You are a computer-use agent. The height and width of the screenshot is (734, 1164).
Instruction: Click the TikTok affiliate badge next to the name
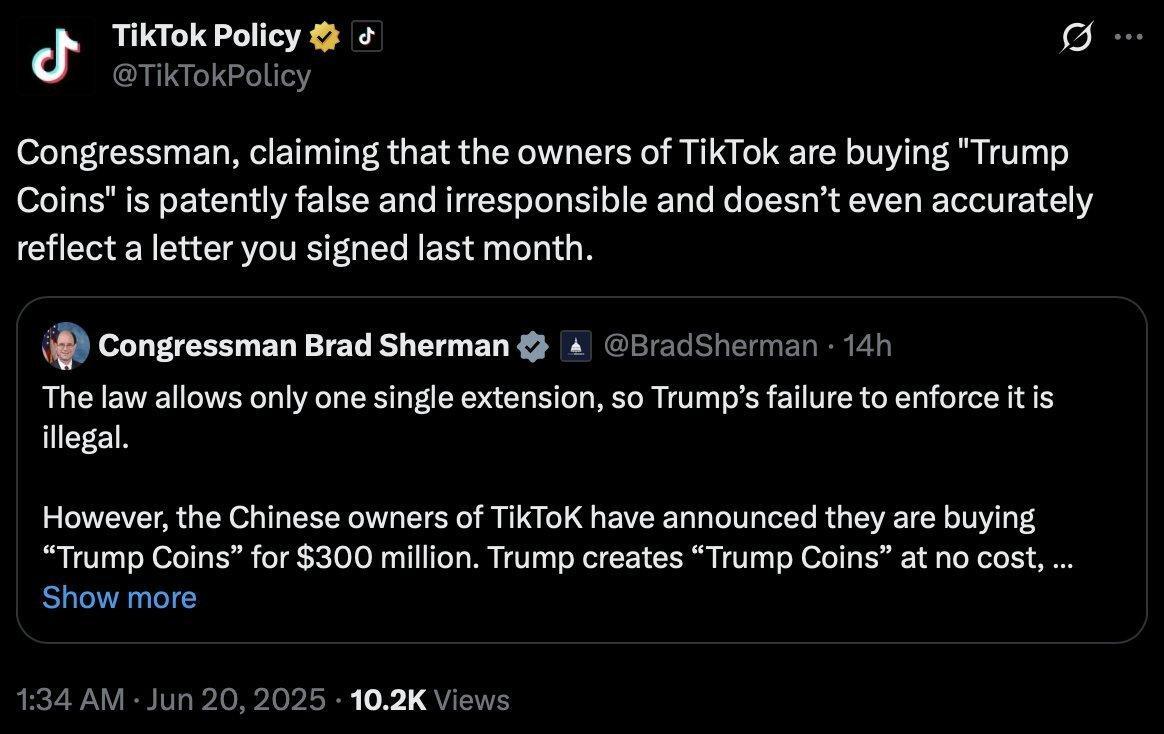(x=366, y=36)
